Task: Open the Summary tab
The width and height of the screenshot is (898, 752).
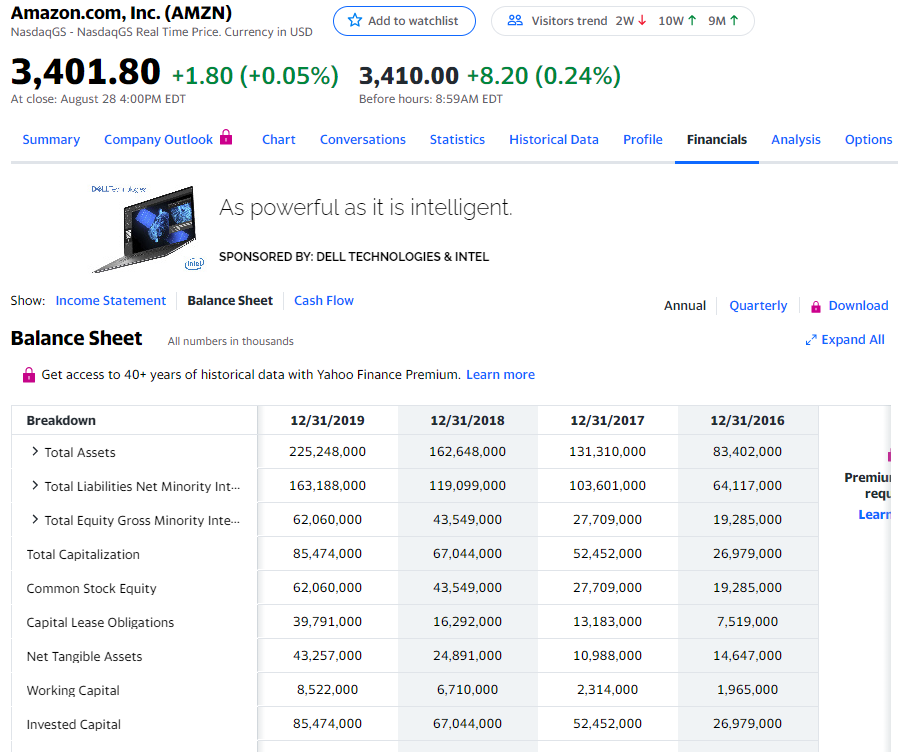Action: point(51,139)
